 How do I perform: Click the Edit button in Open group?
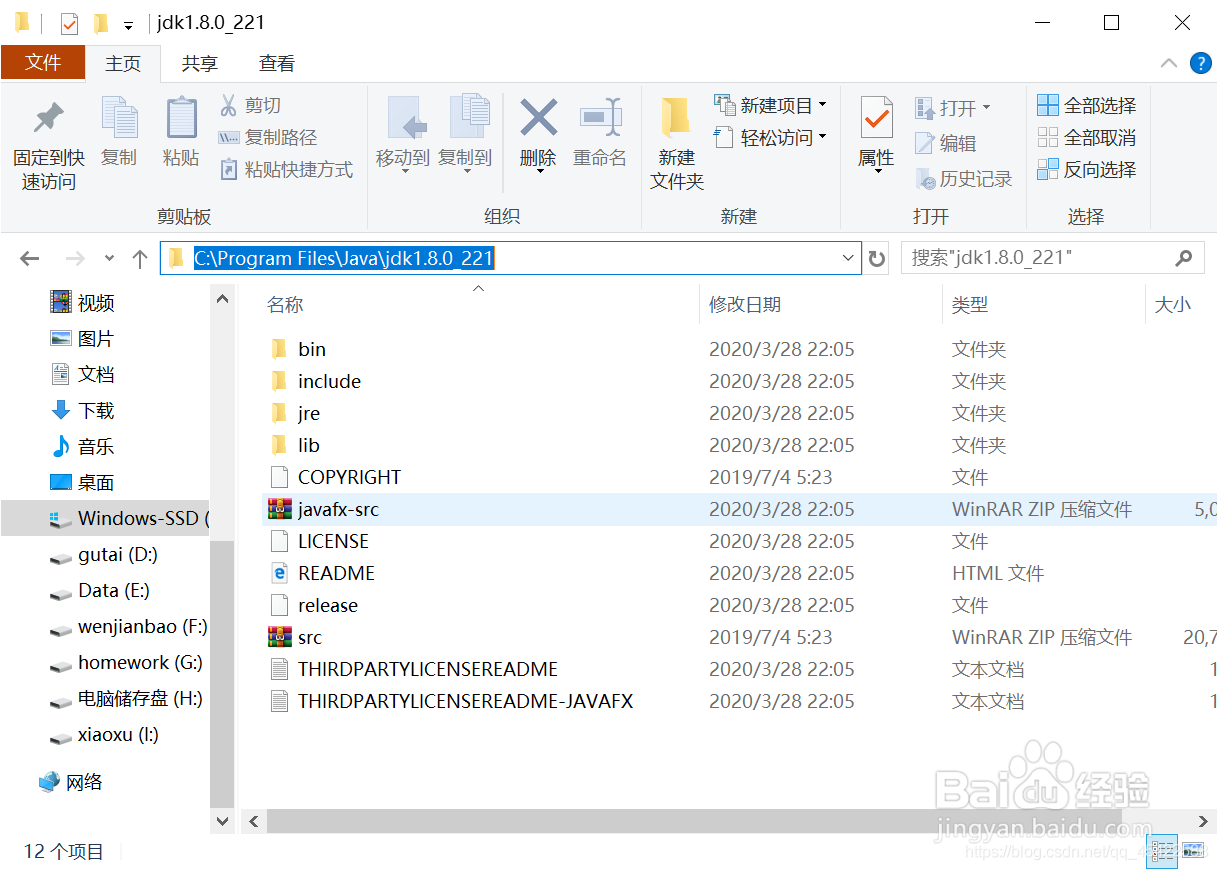point(946,143)
